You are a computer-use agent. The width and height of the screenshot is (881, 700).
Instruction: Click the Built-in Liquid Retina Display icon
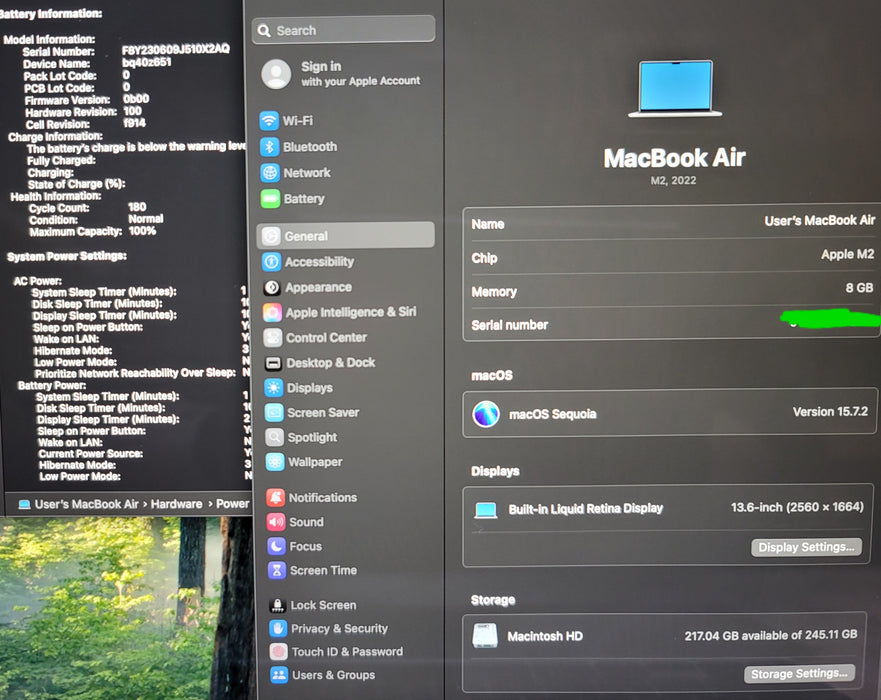tap(485, 510)
